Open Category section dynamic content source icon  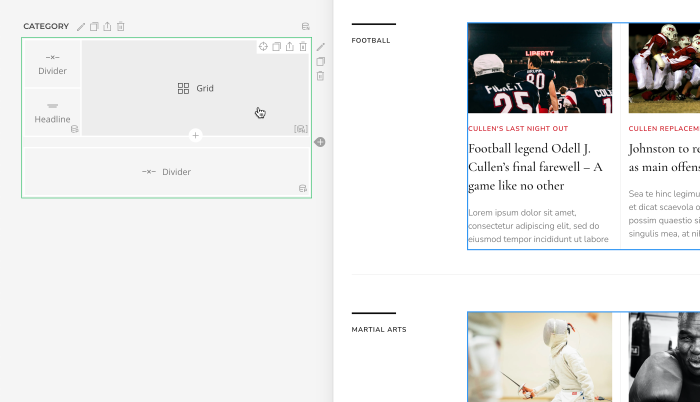306,27
